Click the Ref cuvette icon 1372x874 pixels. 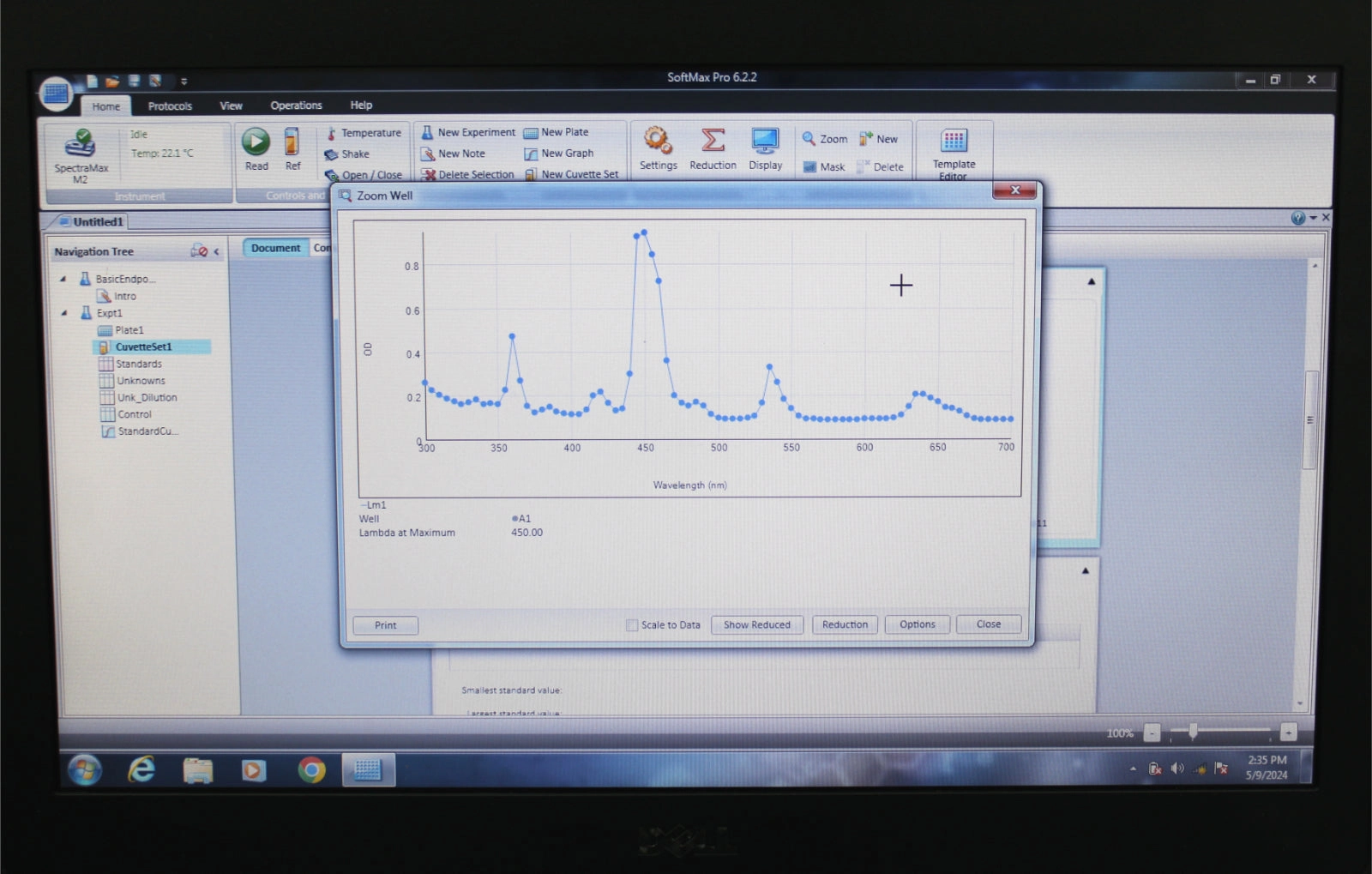click(x=292, y=142)
